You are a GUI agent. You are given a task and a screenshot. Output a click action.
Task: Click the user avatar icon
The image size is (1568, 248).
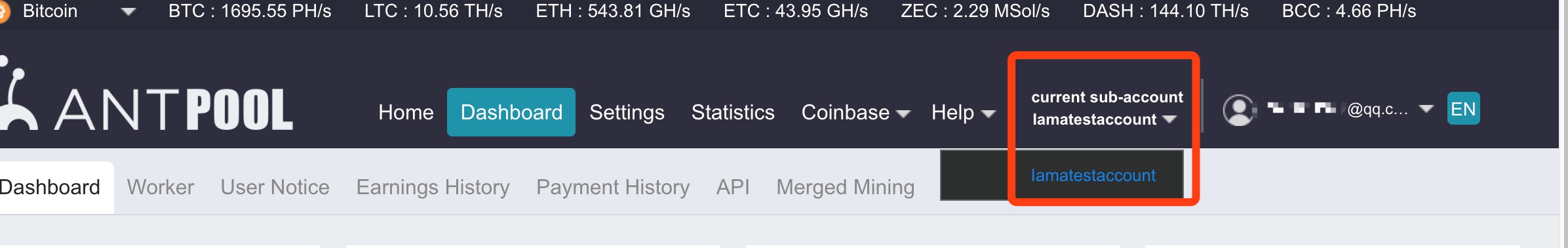pos(1239,110)
